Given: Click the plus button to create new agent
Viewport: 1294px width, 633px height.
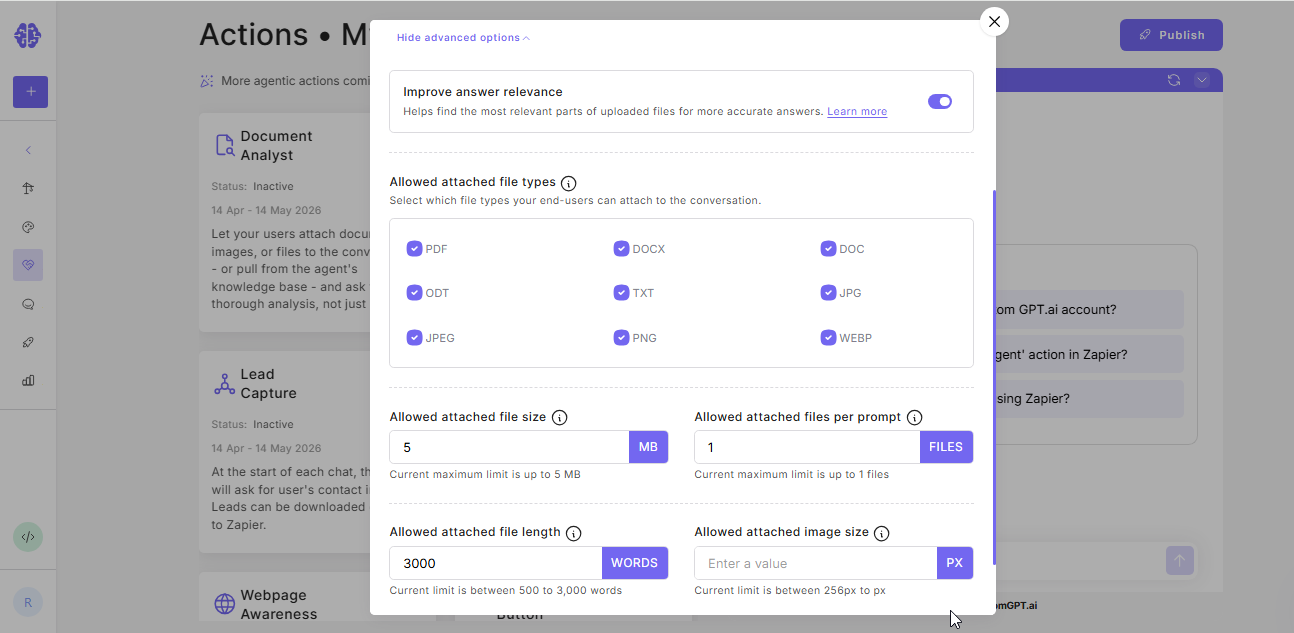Looking at the screenshot, I should coord(30,91).
